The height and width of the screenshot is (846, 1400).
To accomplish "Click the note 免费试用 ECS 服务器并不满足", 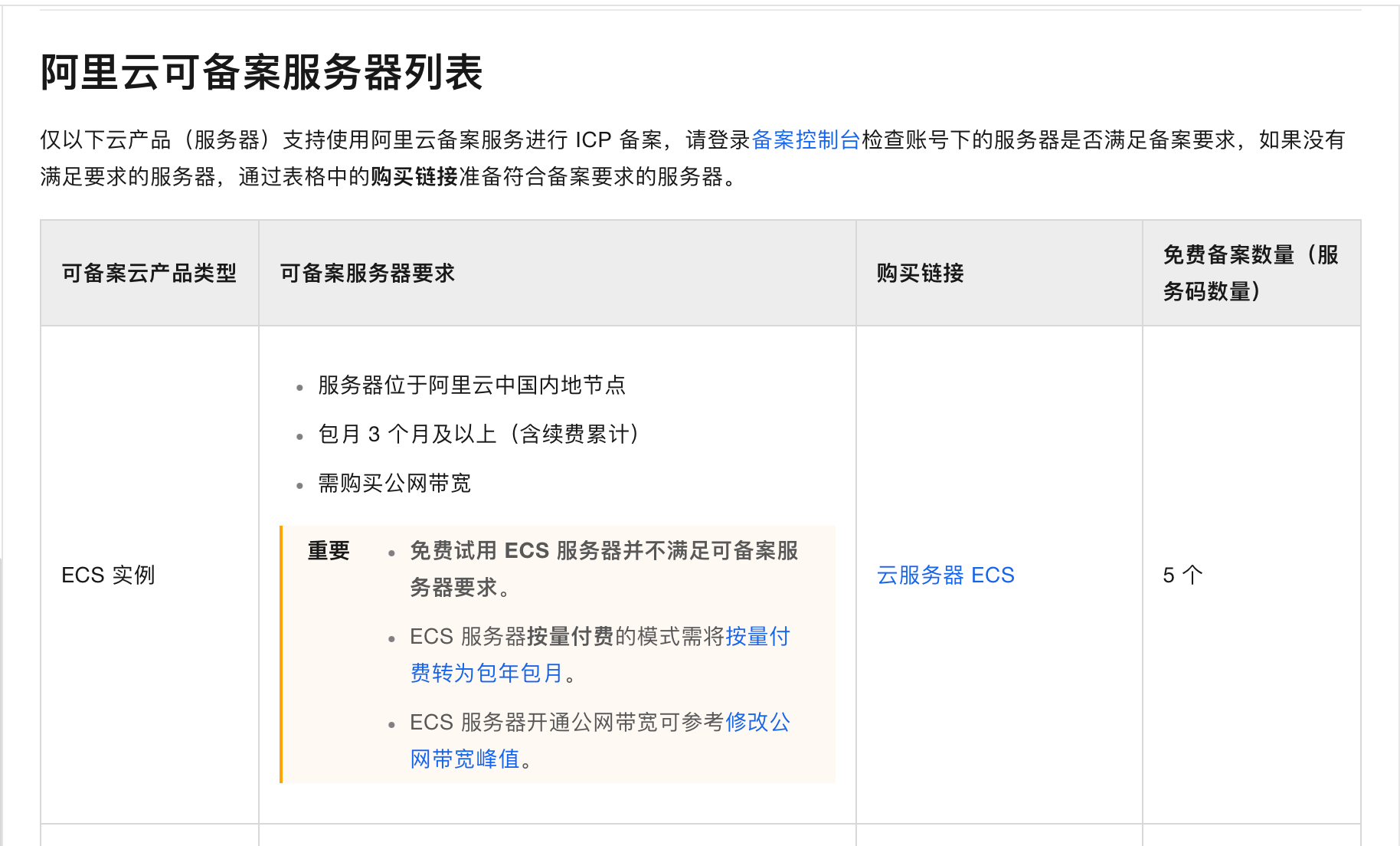I will click(604, 569).
